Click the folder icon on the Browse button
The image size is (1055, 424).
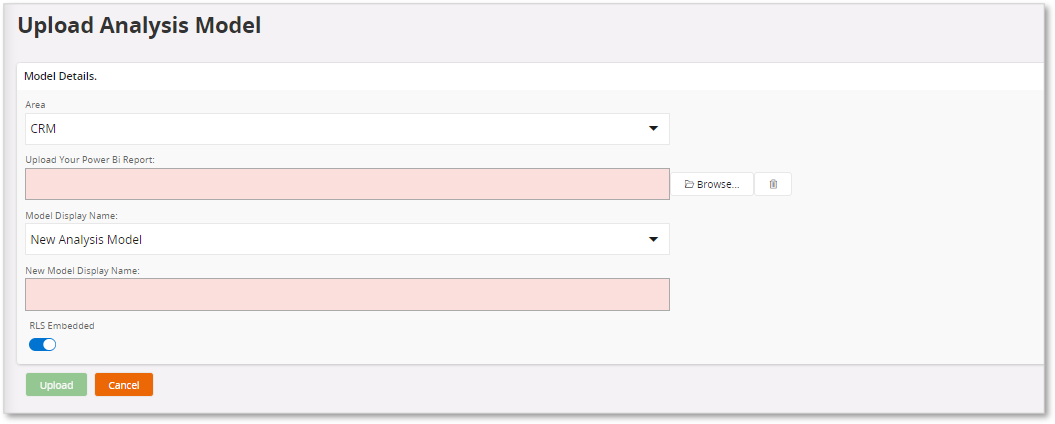point(689,184)
